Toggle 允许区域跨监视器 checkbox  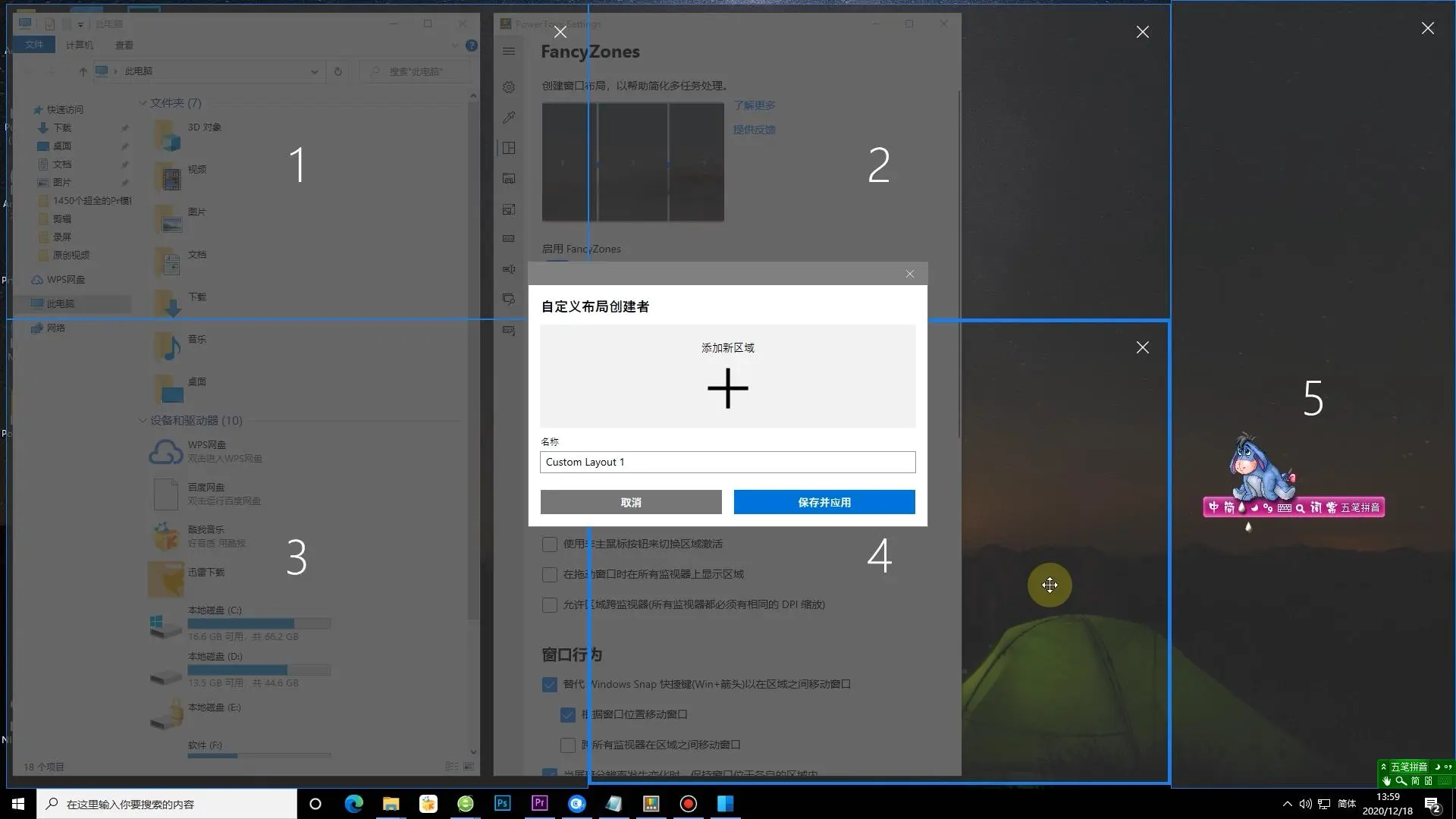click(550, 605)
